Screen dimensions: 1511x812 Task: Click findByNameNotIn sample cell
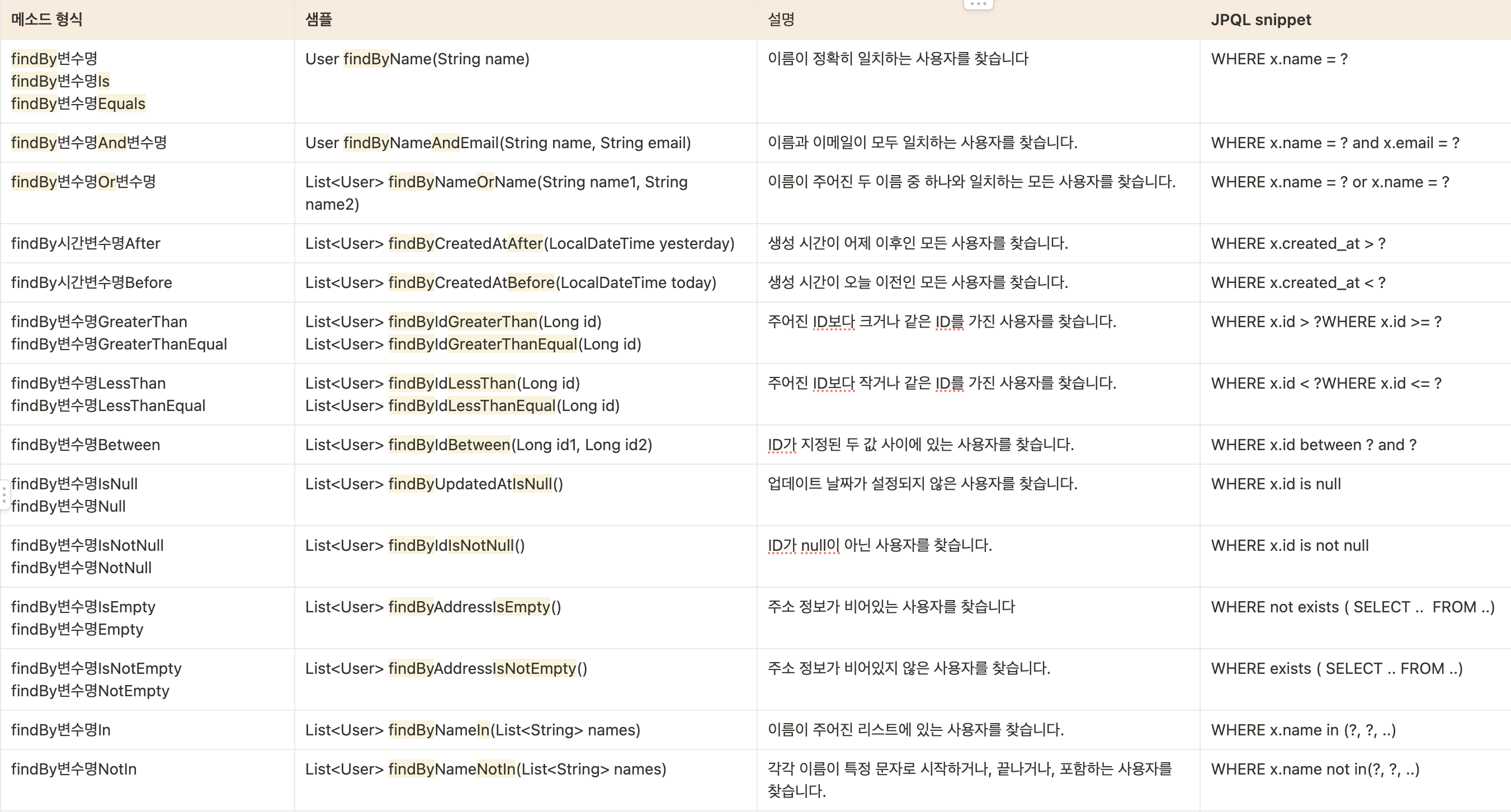485,769
